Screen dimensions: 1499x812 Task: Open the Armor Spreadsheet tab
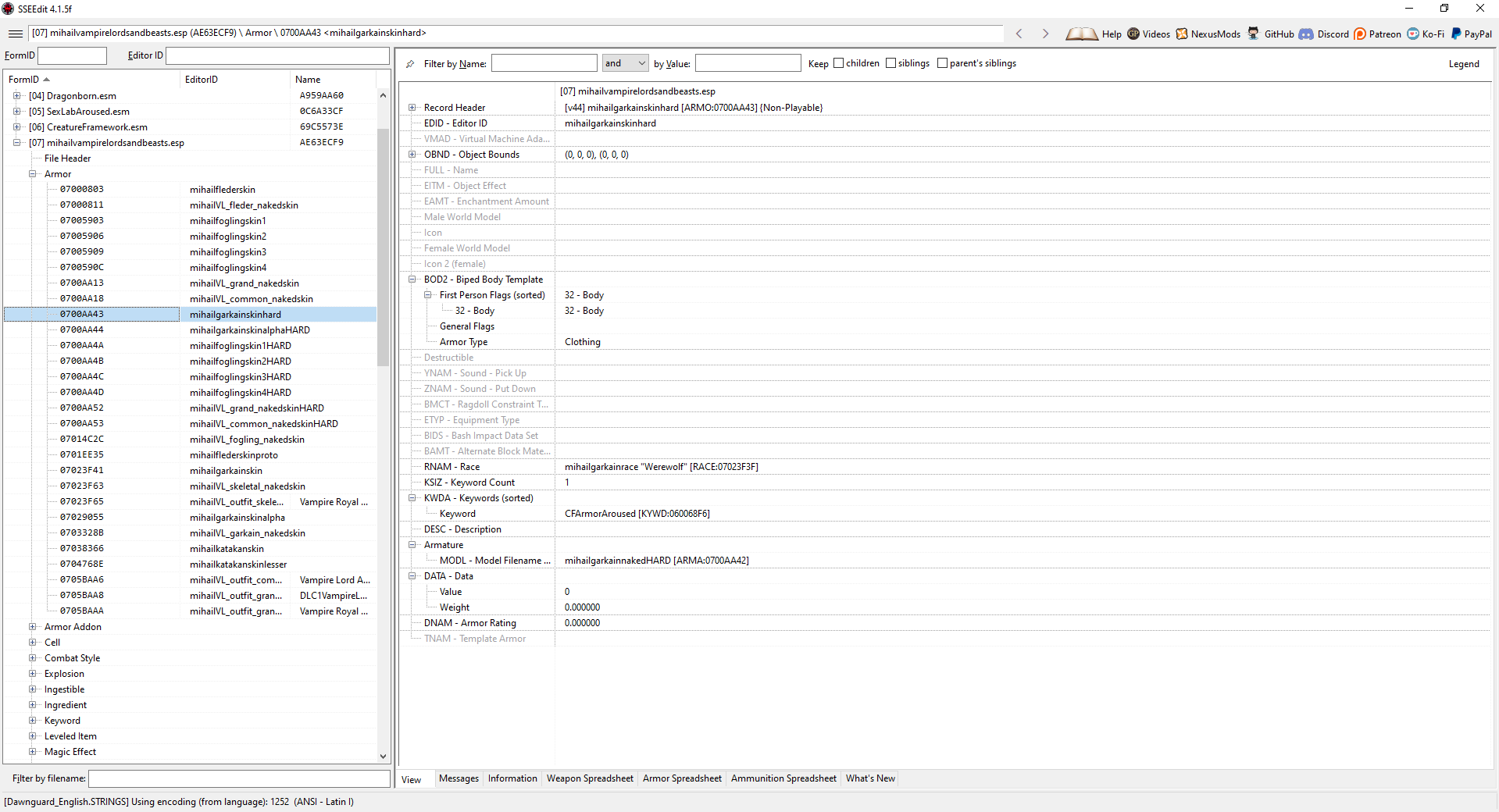[682, 778]
